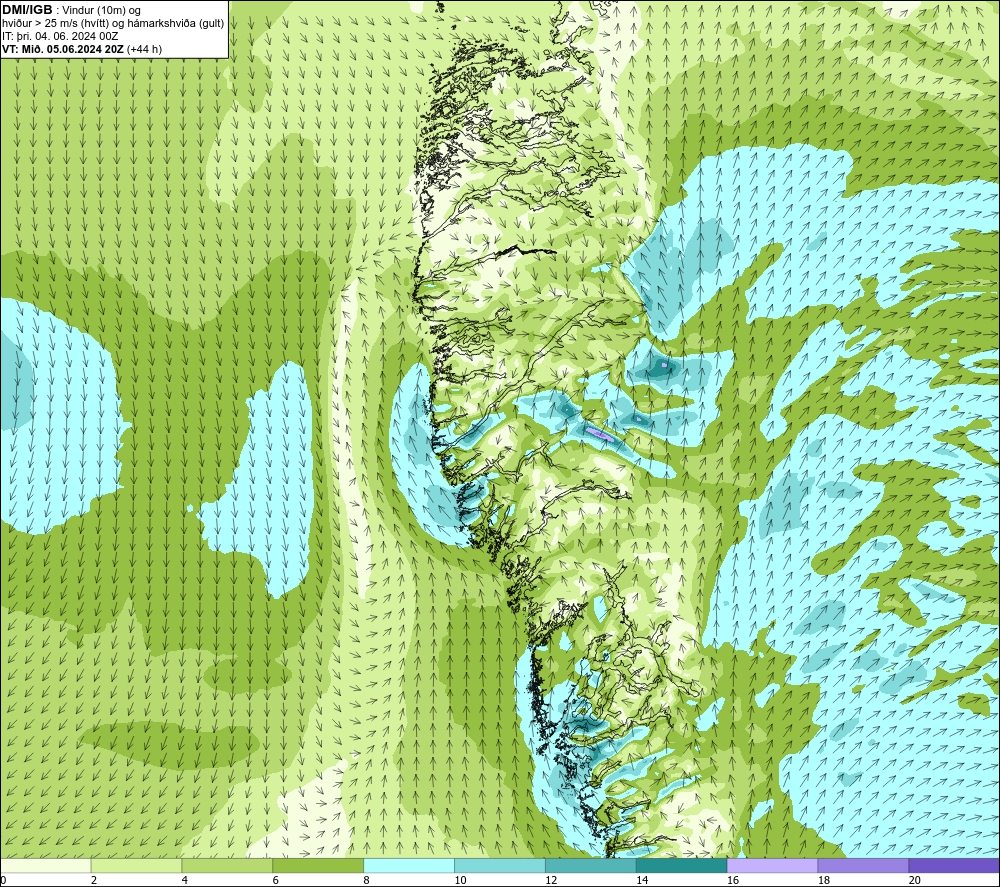The width and height of the screenshot is (1000, 887).
Task: Click the 4–6 m/s green legend swatch
Action: 227,865
